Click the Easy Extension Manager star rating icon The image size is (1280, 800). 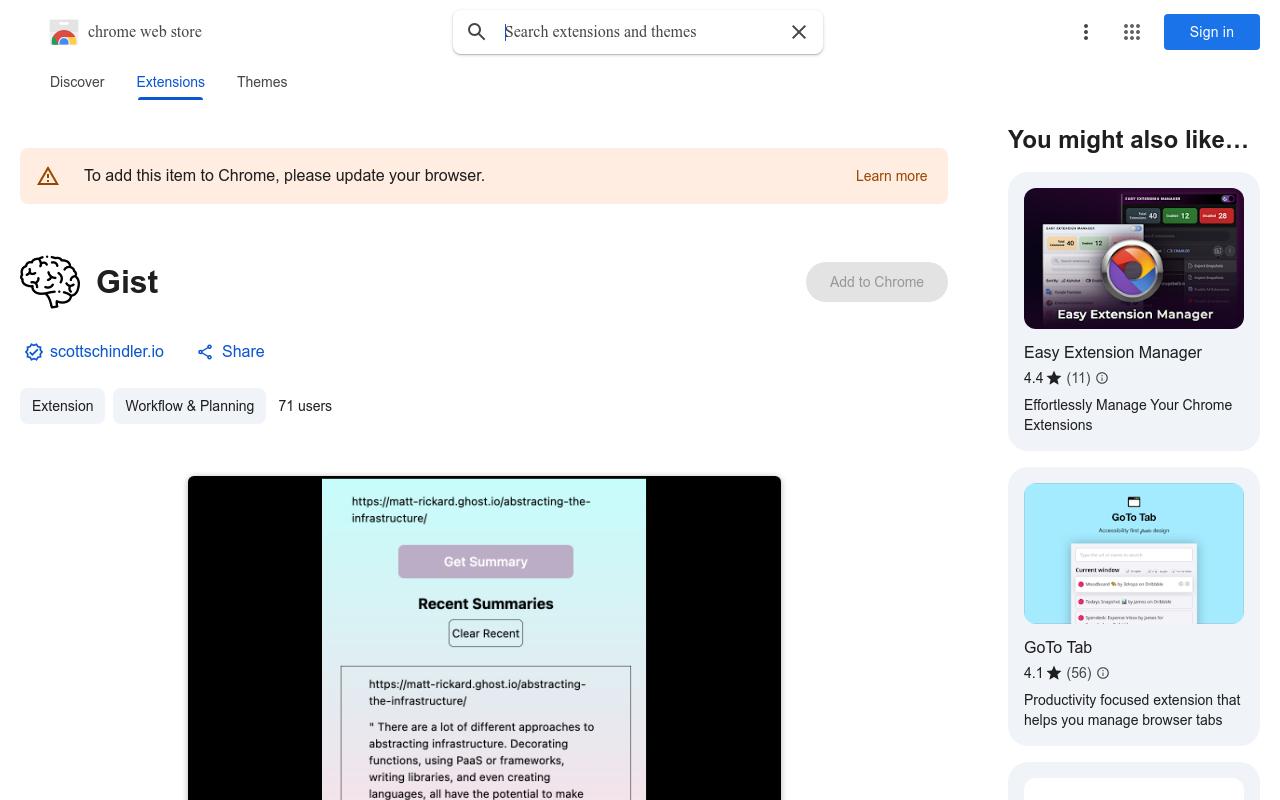tap(1054, 378)
